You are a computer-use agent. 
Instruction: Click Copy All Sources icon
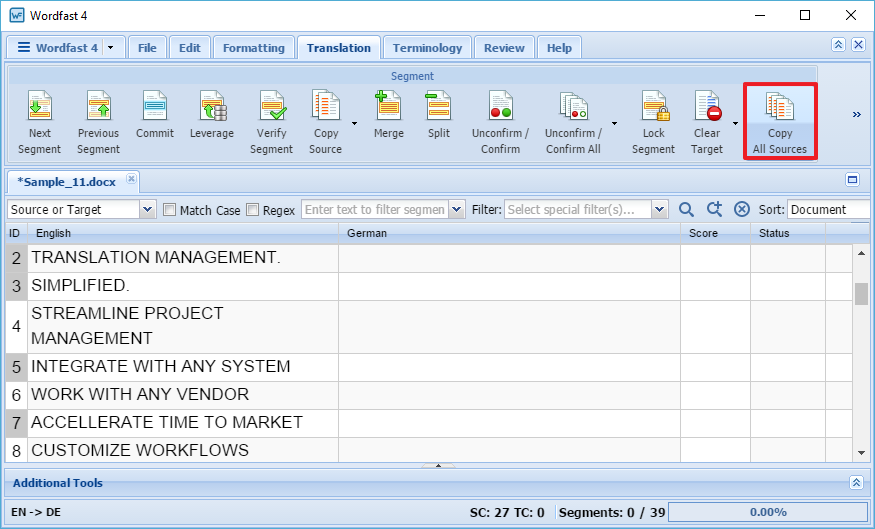coord(780,105)
